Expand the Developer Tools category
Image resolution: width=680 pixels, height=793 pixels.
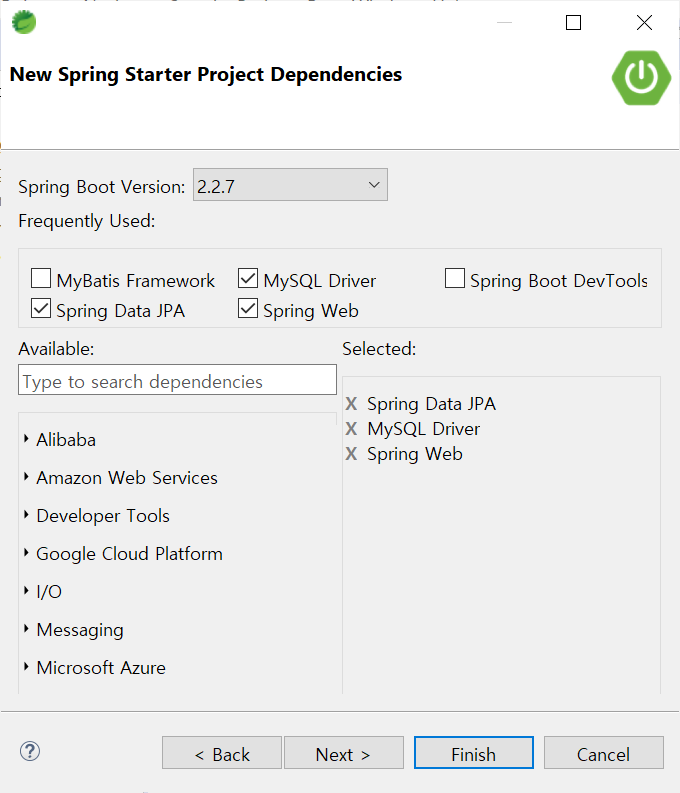coord(26,514)
